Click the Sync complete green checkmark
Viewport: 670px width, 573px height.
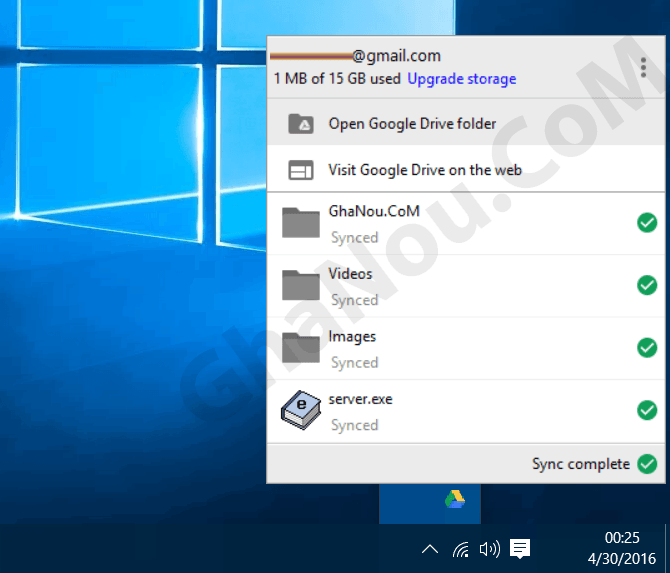(x=647, y=464)
